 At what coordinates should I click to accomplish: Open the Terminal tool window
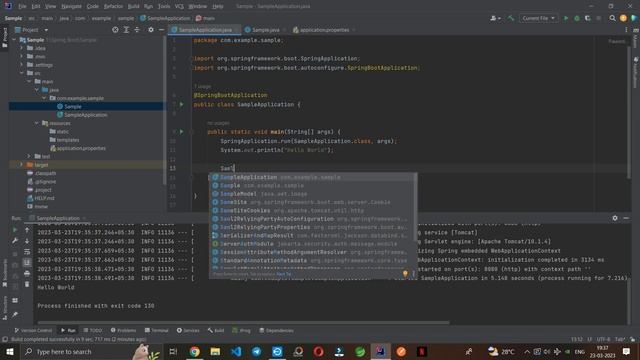tap(156, 330)
